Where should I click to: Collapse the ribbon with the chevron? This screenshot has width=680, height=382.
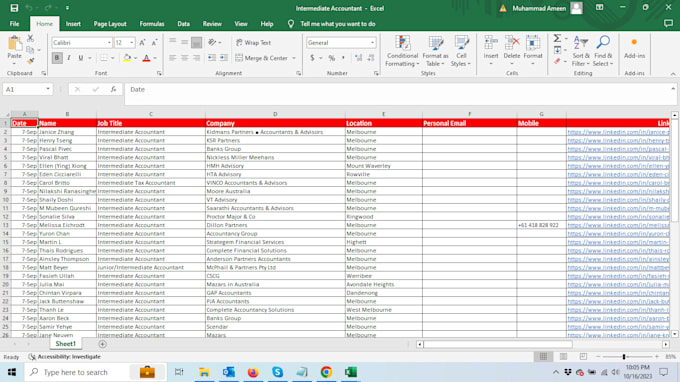[673, 74]
